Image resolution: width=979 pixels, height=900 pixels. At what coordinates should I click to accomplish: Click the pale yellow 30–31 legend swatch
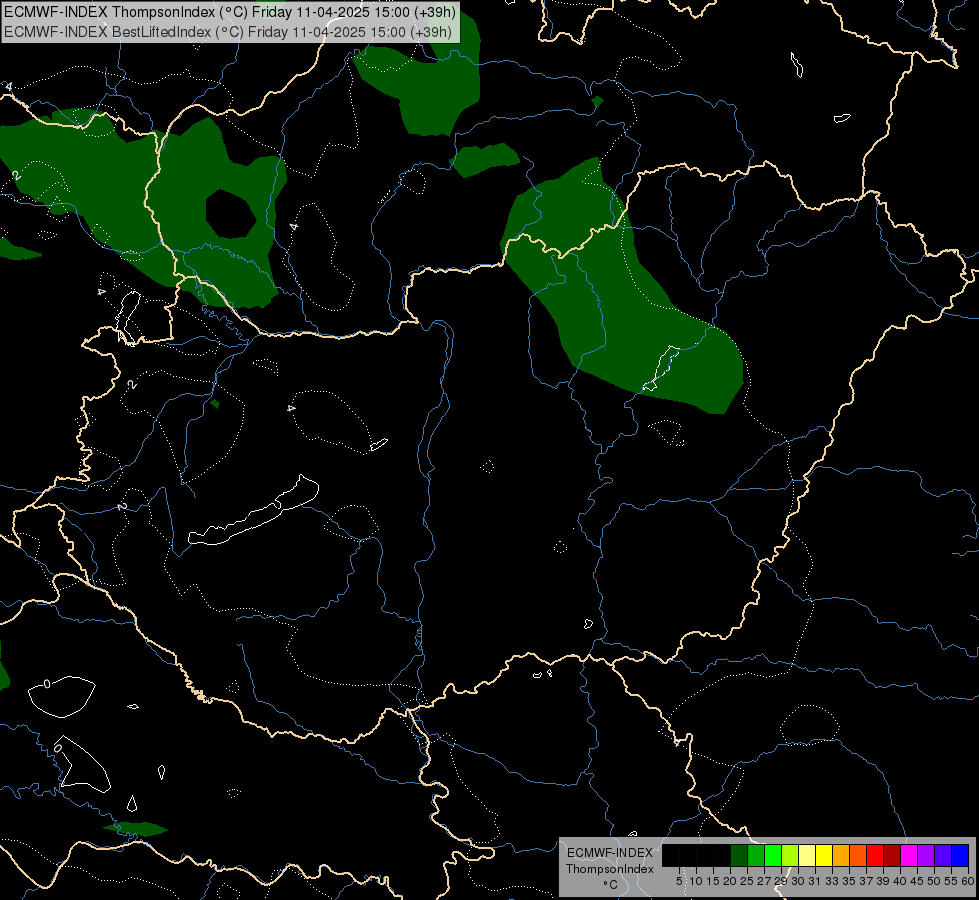click(x=807, y=855)
